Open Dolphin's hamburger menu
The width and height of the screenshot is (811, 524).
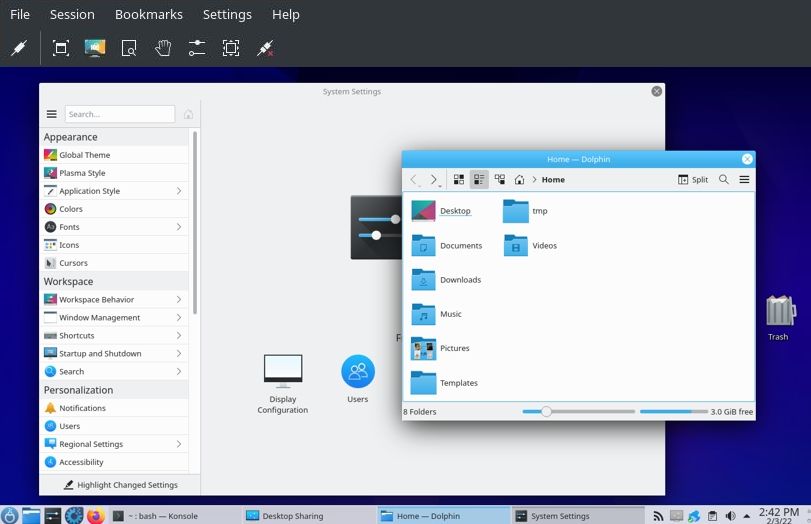tap(744, 180)
